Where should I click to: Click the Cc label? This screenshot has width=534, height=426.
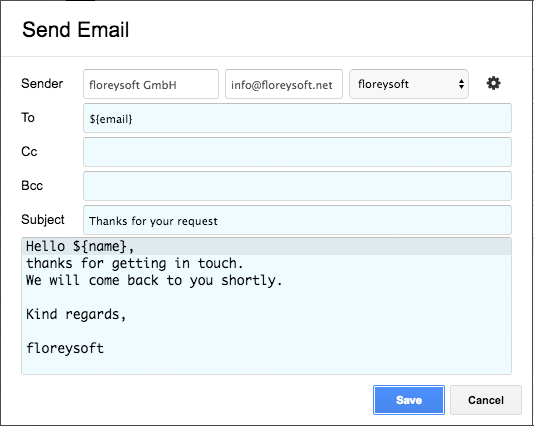click(x=29, y=152)
